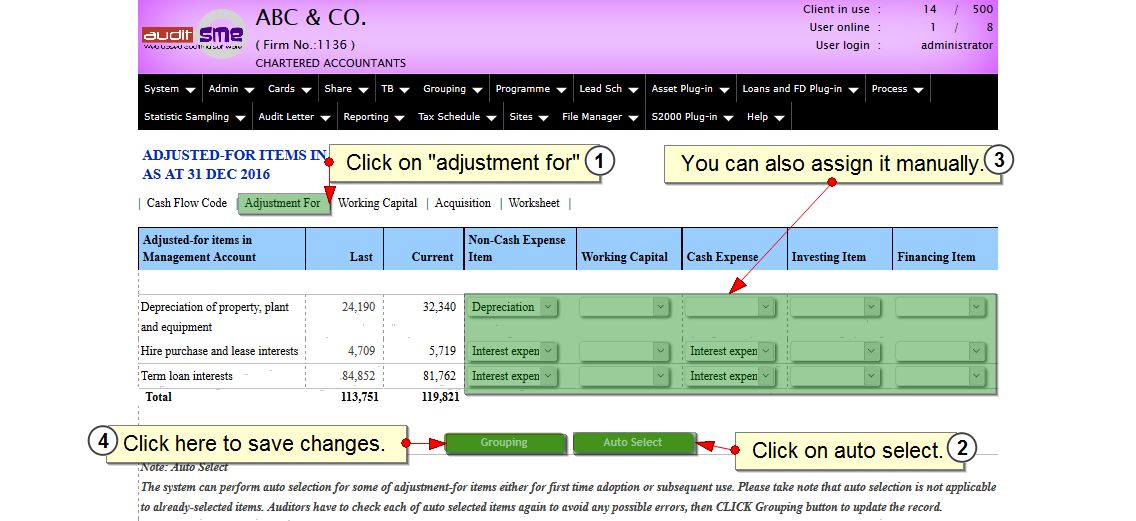Screen dimensions: 1136x521
Task: Expand Depreciation row Cash Expense dropdown
Action: click(730, 307)
